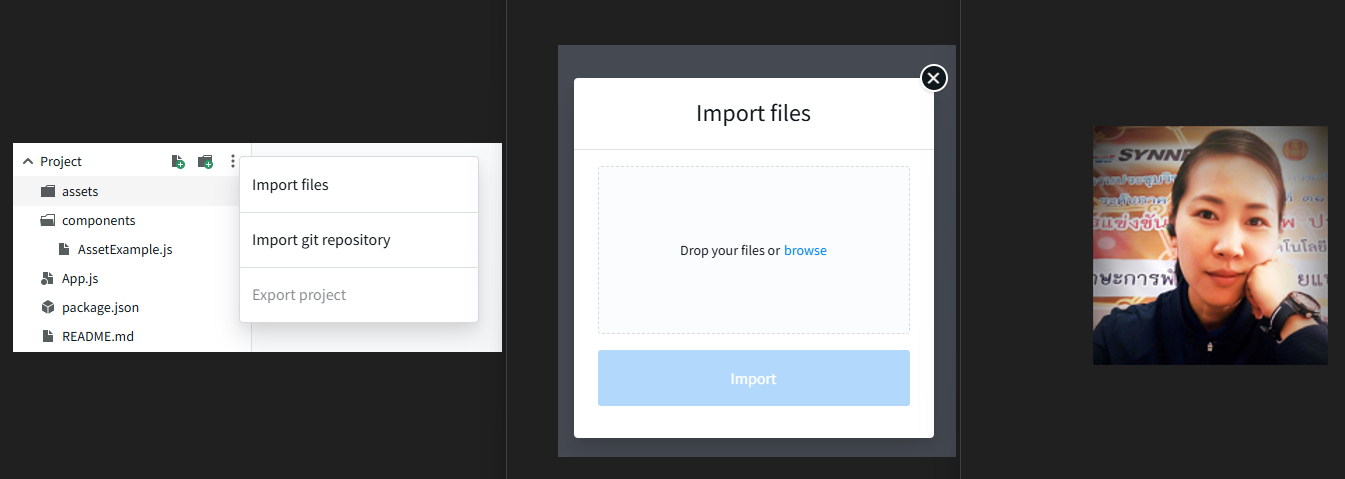Click the components open folder icon

[47, 220]
